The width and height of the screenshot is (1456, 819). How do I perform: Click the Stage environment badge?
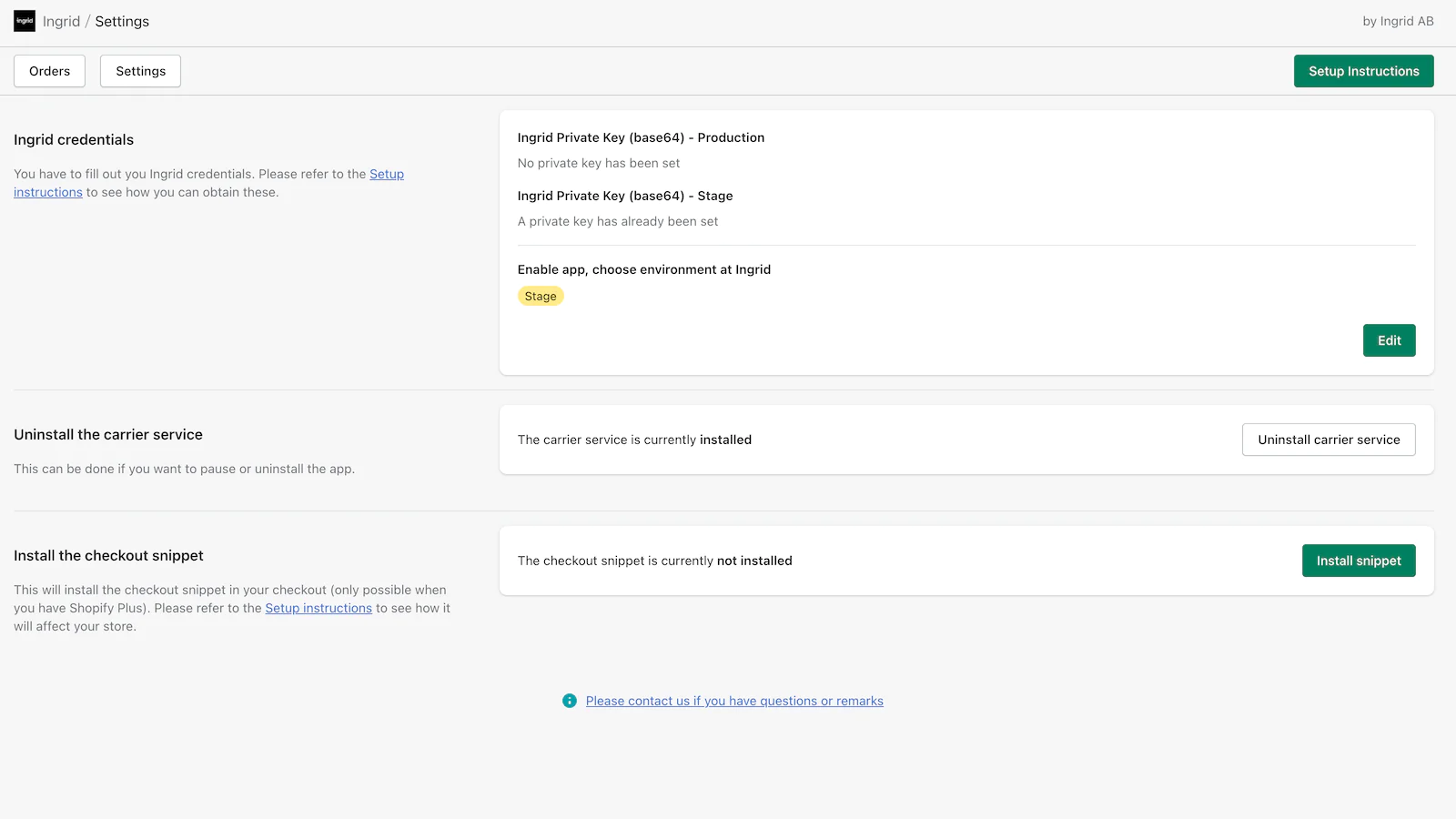tap(541, 296)
